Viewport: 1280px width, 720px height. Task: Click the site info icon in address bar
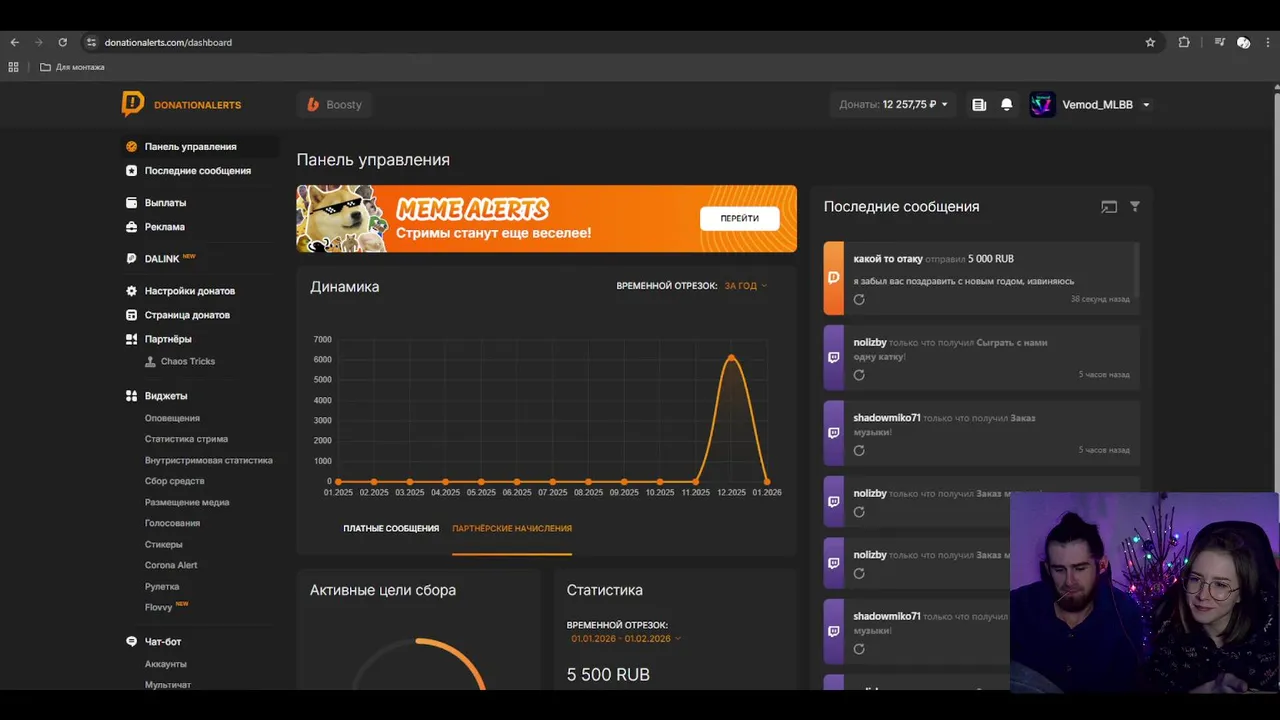tap(90, 42)
